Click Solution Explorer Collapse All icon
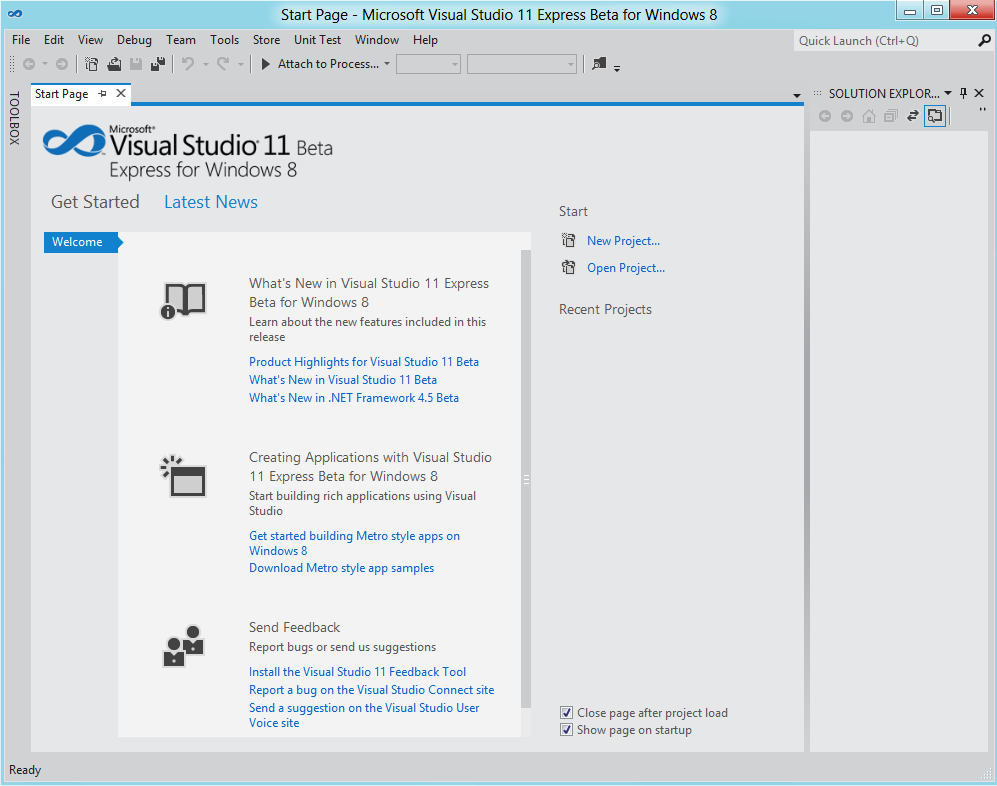997x786 pixels. point(891,116)
